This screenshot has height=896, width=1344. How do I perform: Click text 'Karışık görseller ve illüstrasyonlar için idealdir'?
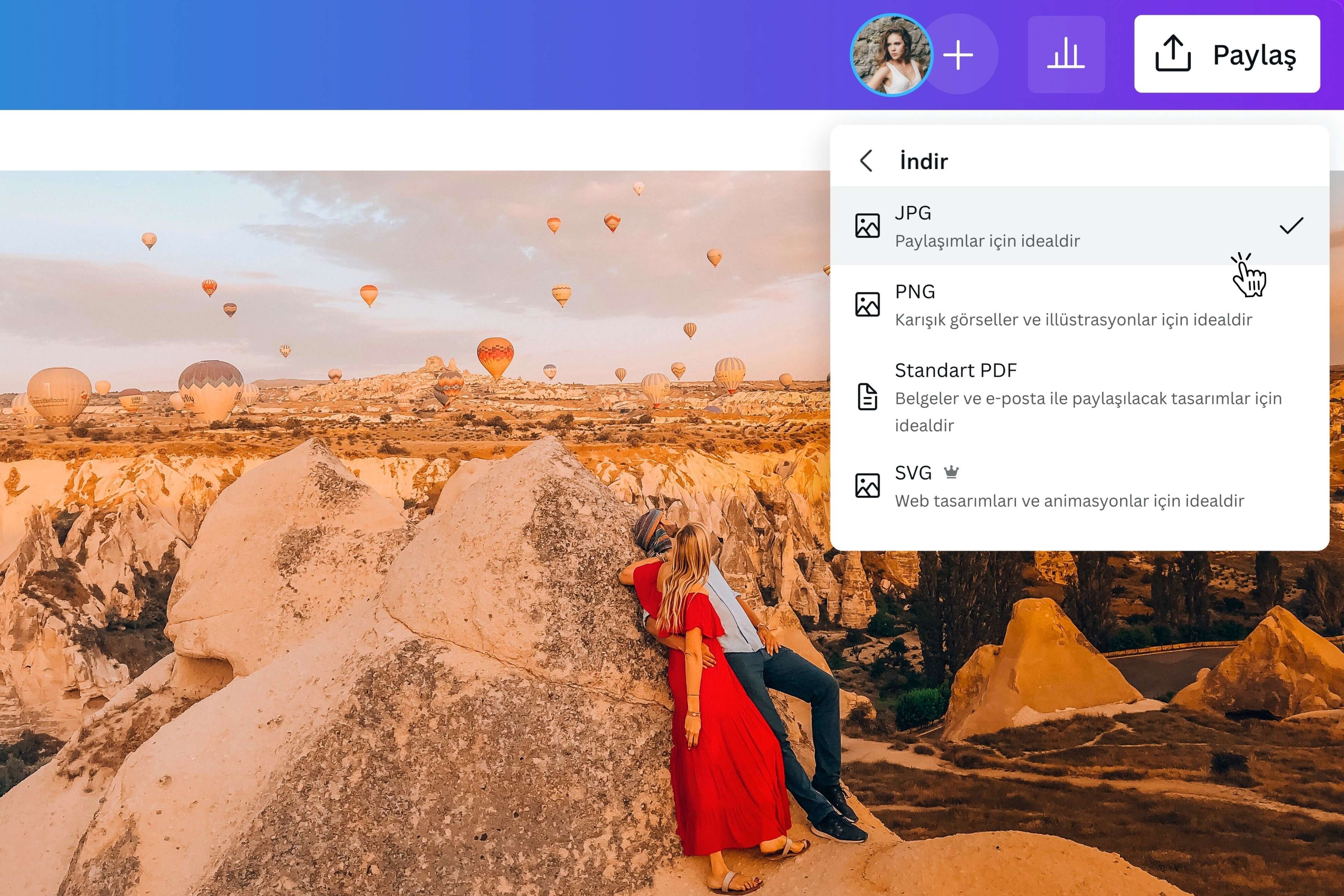[x=1074, y=320]
